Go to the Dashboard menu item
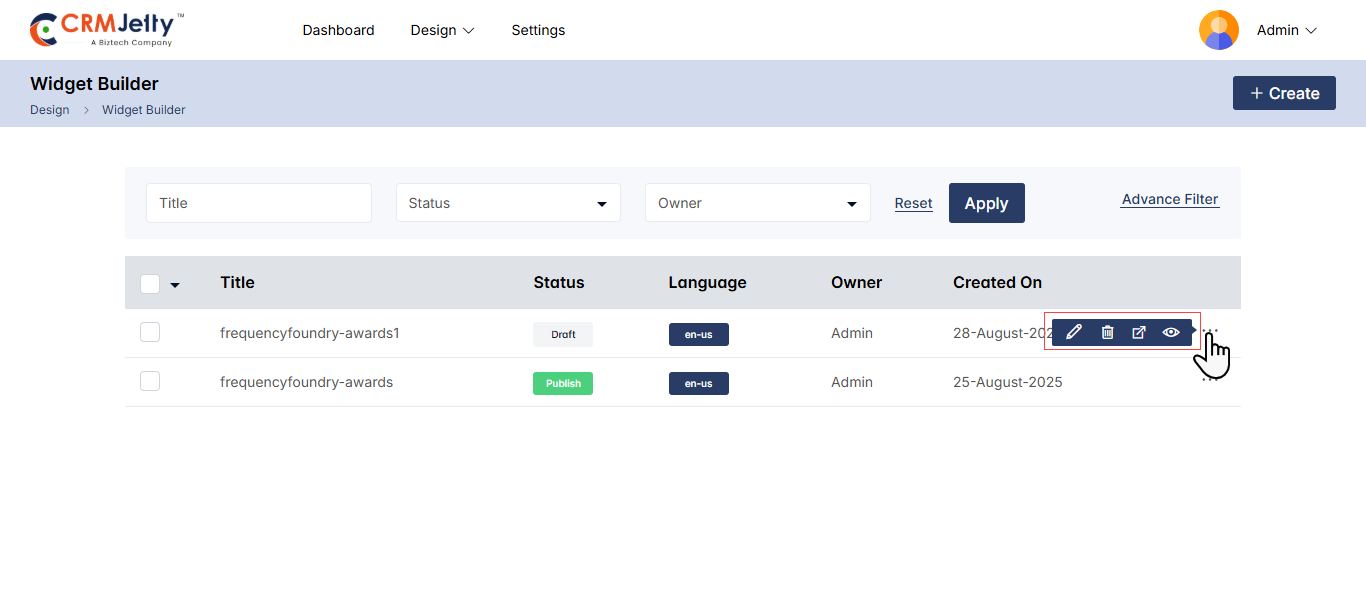Screen dimensions: 1366x599 coord(338,30)
